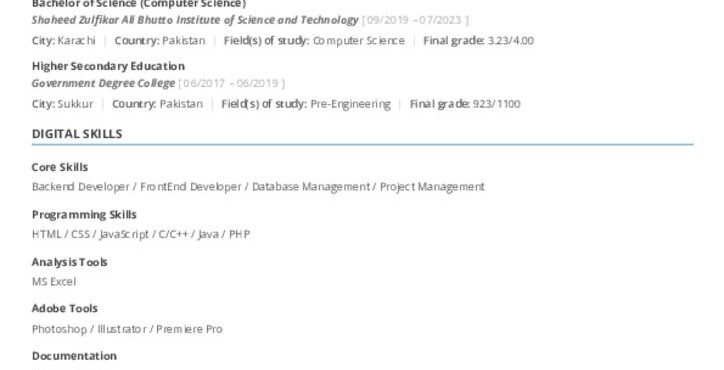724x370 pixels.
Task: Select the Backend Developer core skills line
Action: coord(258,187)
